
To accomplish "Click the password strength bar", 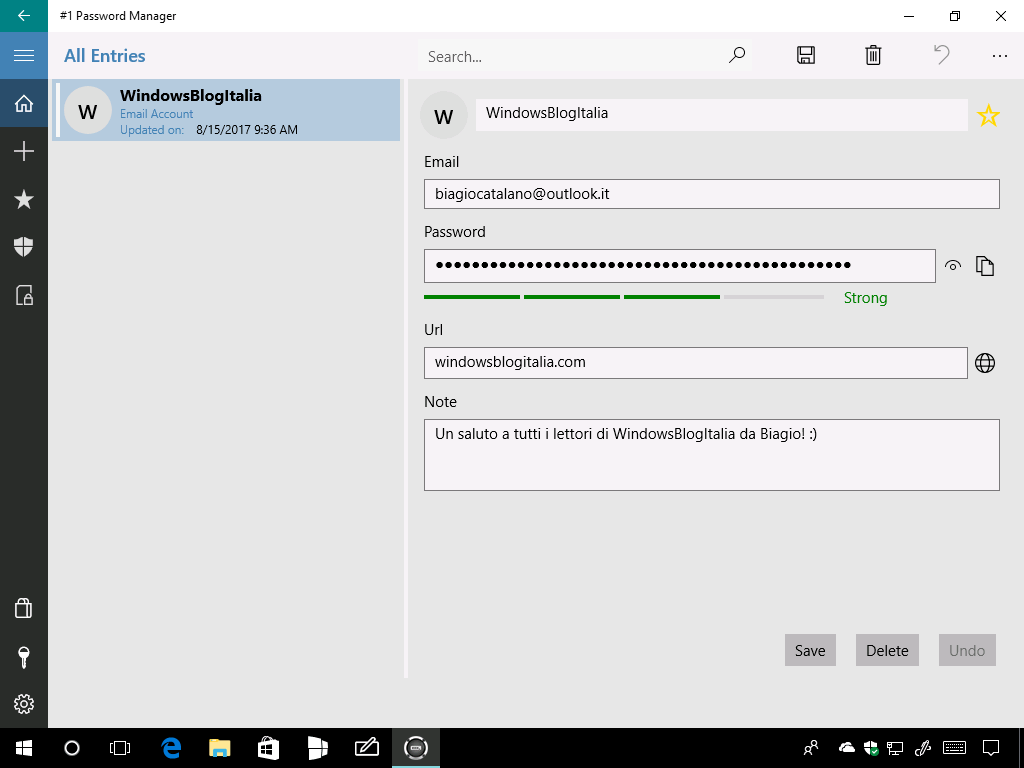I will click(624, 297).
